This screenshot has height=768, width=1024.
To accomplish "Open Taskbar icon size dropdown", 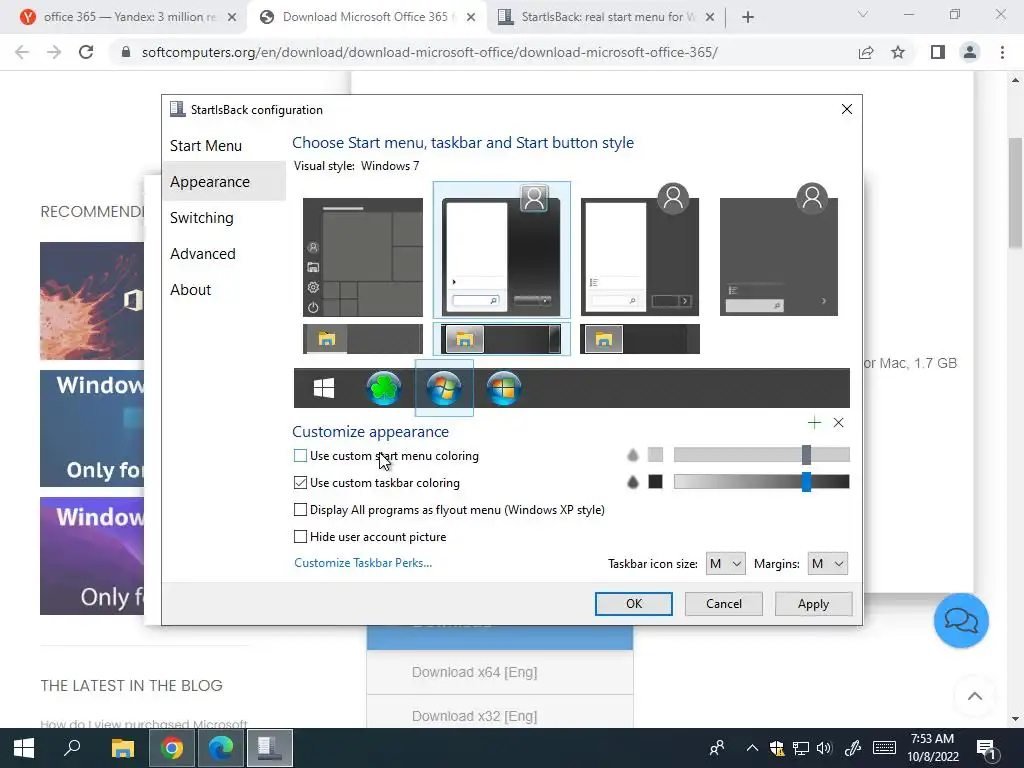I will point(725,564).
